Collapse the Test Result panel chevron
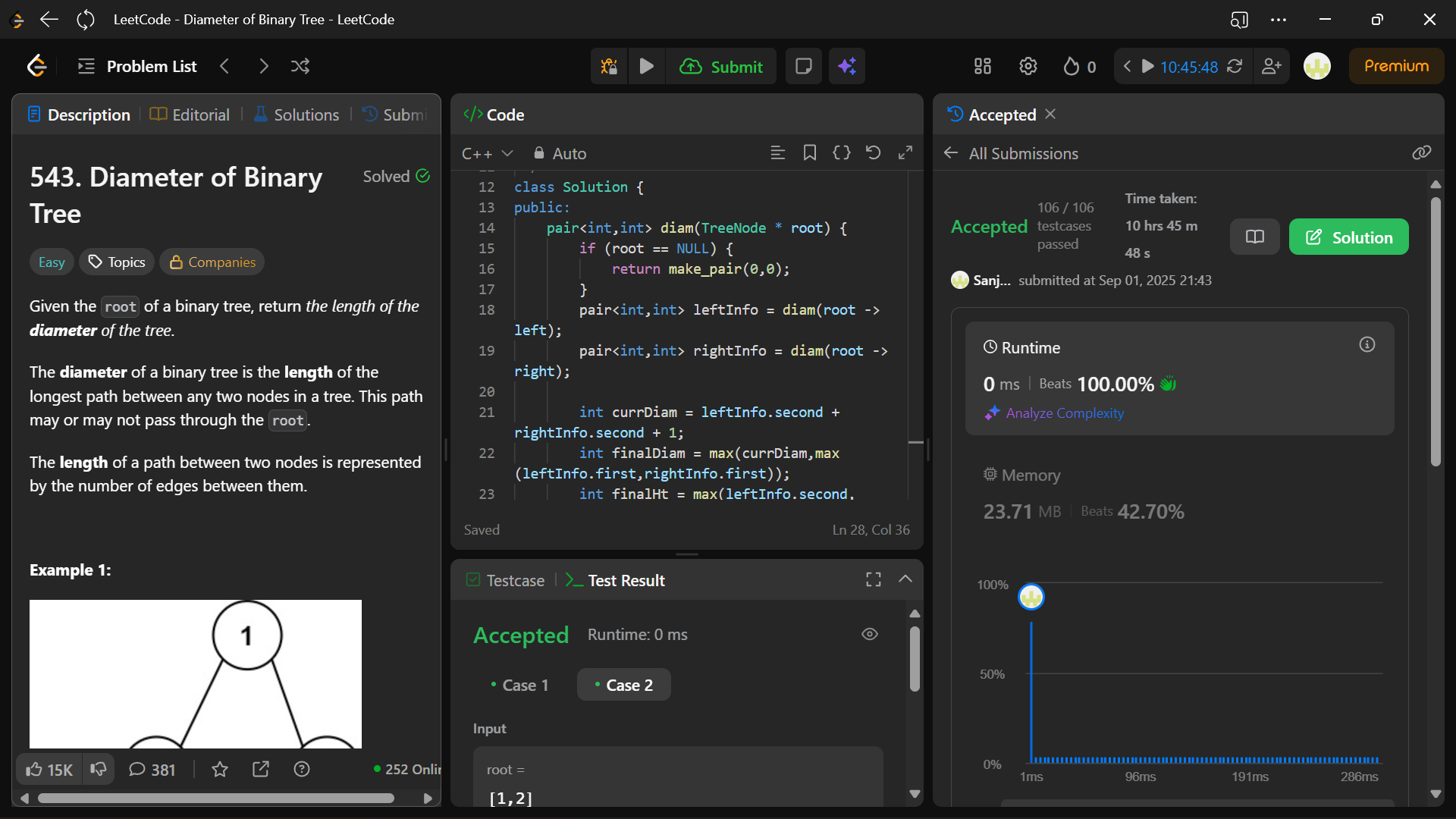This screenshot has width=1456, height=819. pos(905,579)
